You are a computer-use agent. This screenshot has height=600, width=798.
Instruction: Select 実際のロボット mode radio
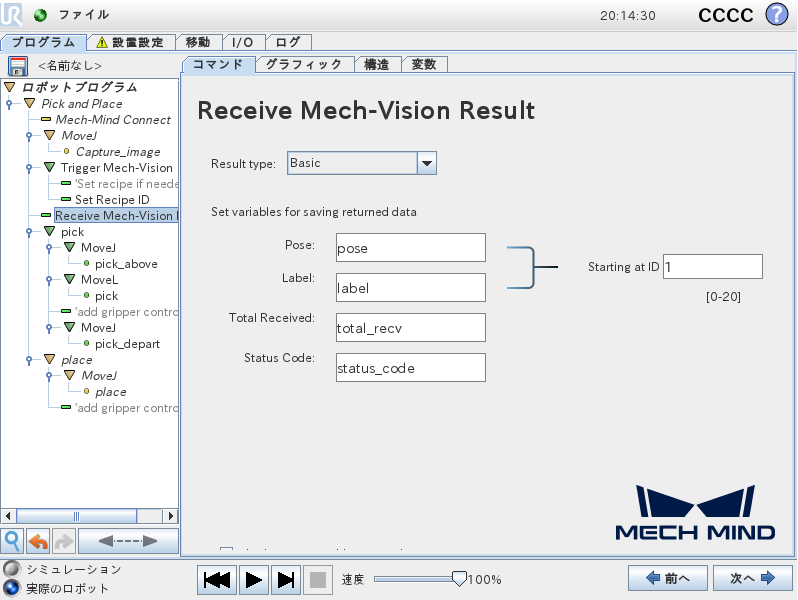coord(12,588)
